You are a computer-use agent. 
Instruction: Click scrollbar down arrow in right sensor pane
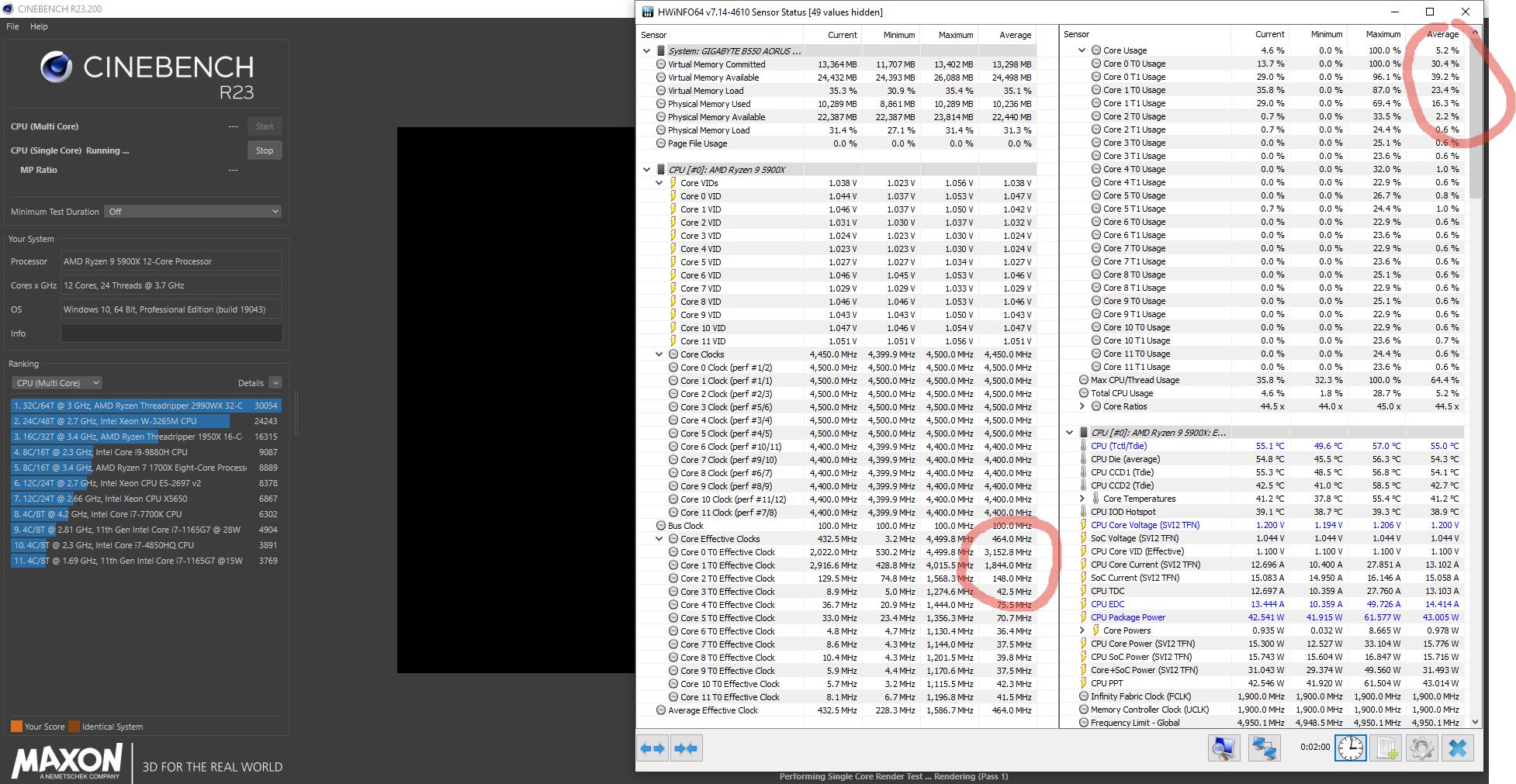tap(1475, 722)
